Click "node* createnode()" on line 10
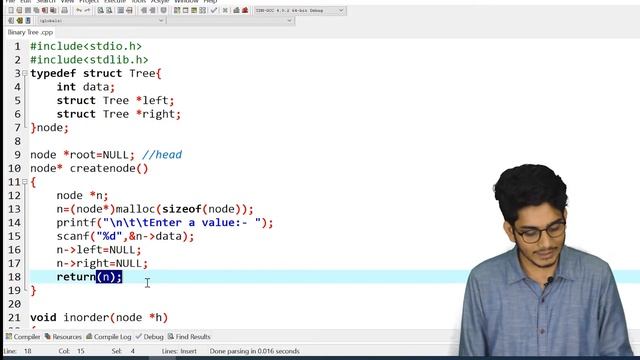 click(89, 168)
